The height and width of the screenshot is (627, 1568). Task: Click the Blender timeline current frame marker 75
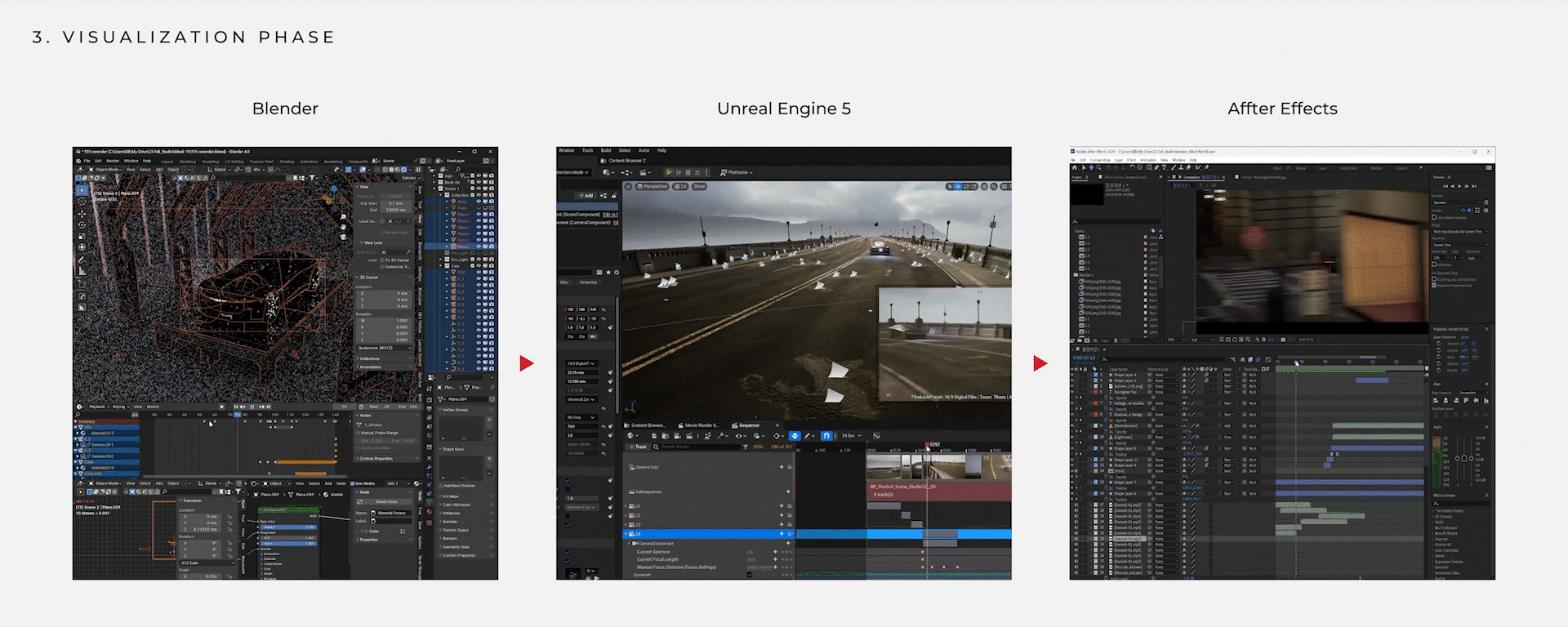tap(238, 415)
